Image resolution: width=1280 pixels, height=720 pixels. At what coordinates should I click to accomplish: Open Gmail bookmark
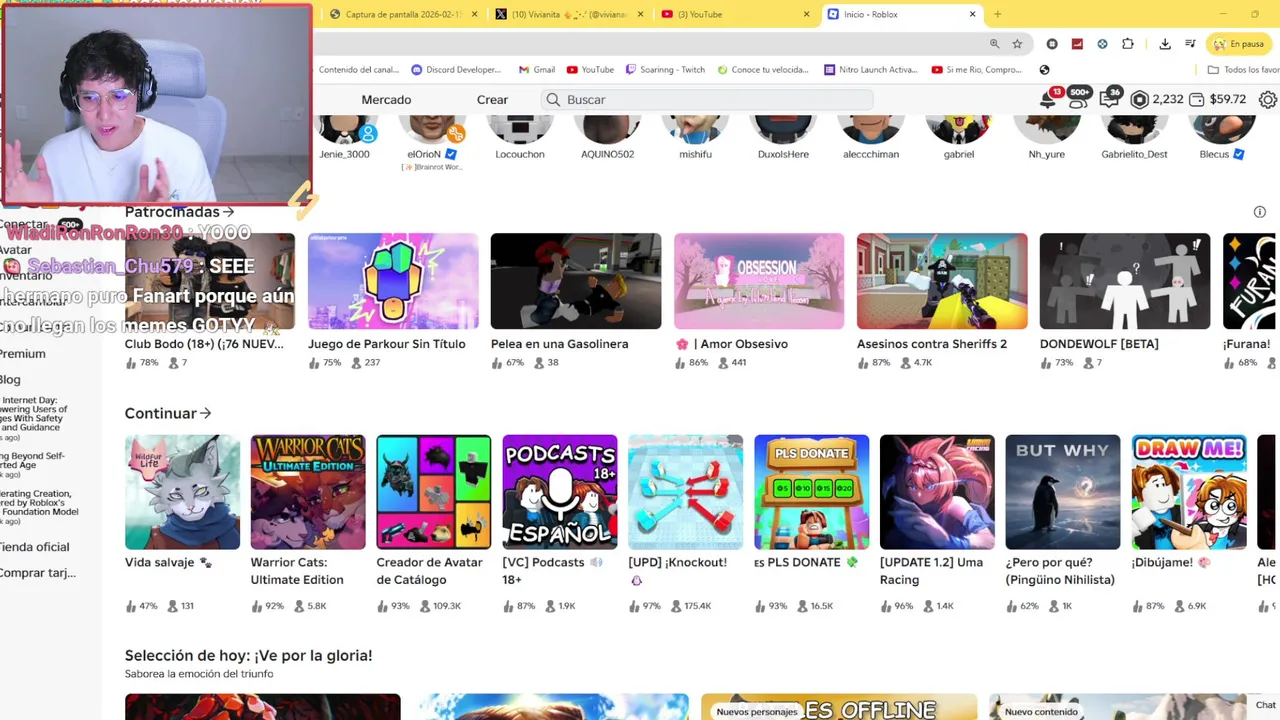click(537, 70)
